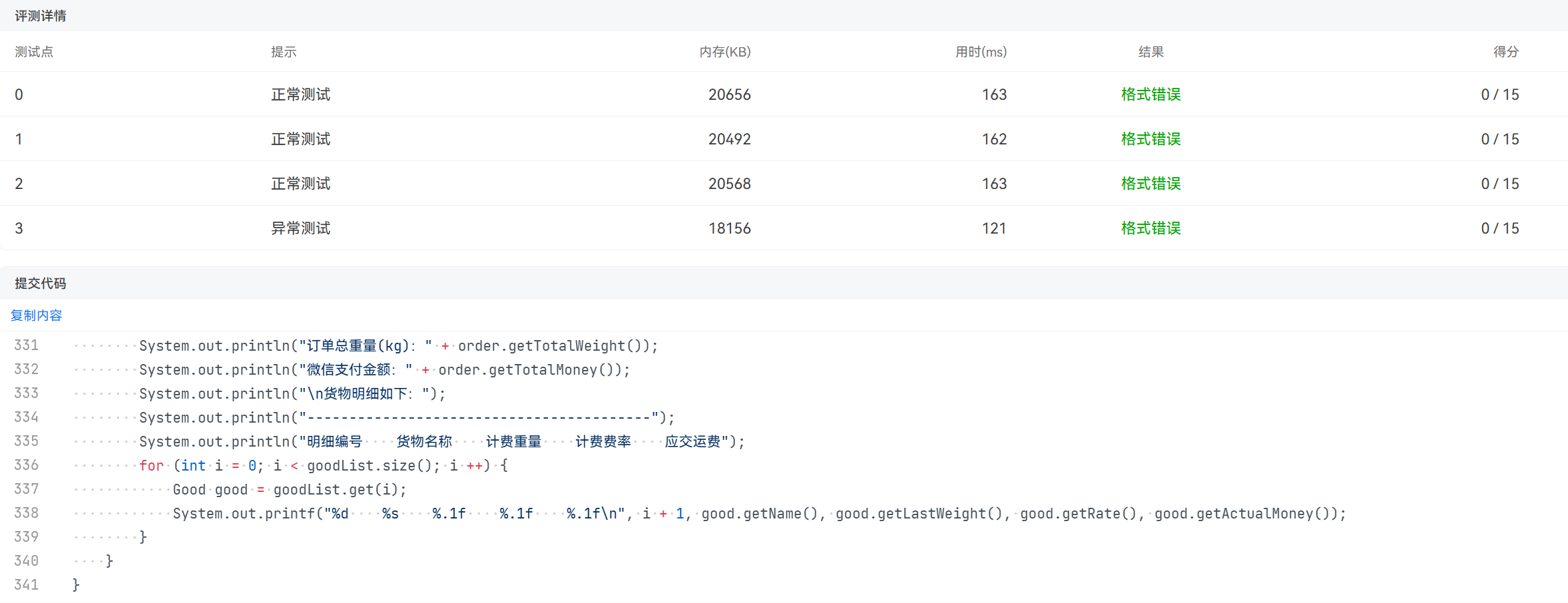Click the 微信支付金额 println code line

coord(384,369)
